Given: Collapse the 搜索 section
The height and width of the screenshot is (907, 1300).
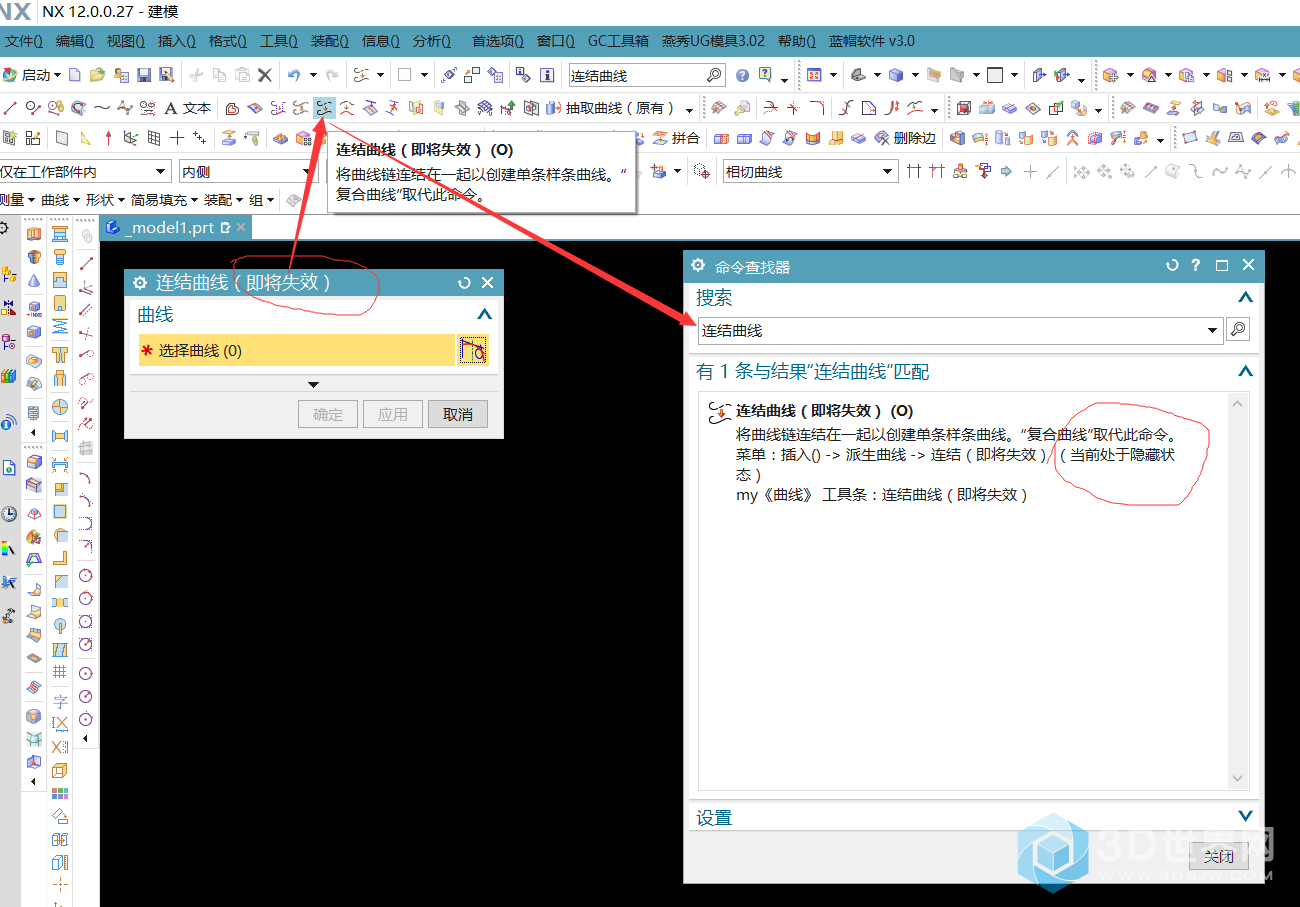Looking at the screenshot, I should (1245, 297).
